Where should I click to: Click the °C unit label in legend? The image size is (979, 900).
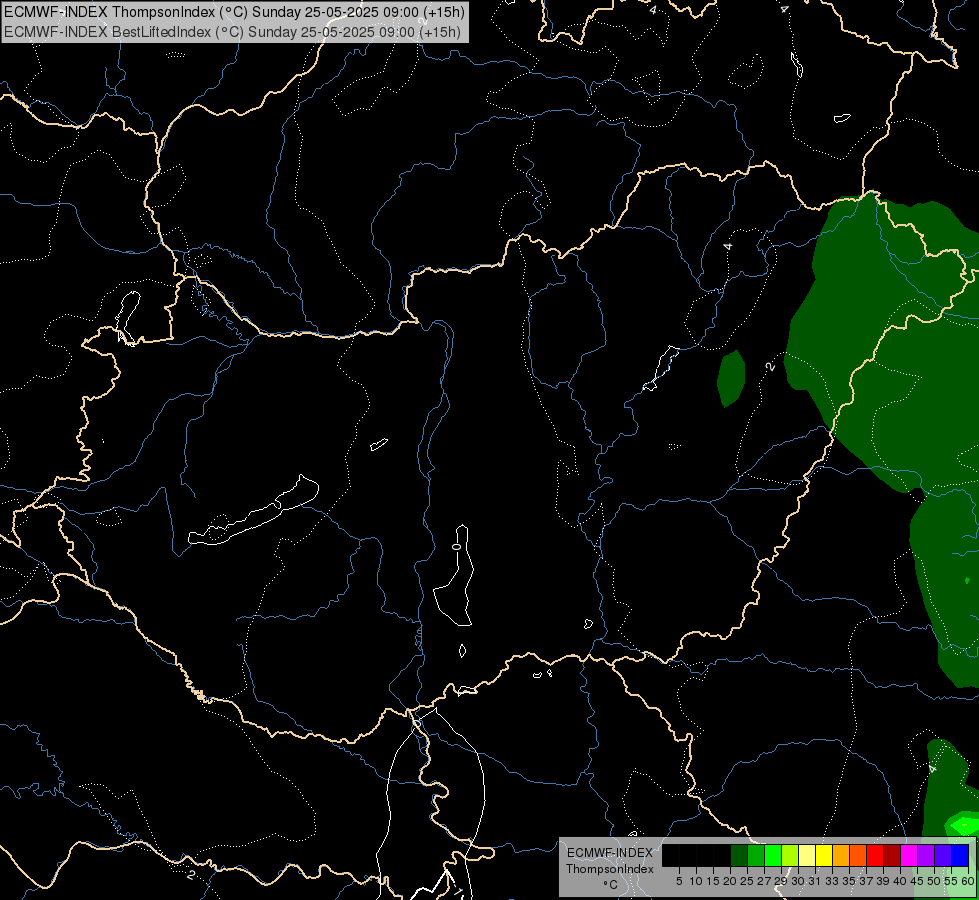(x=611, y=884)
